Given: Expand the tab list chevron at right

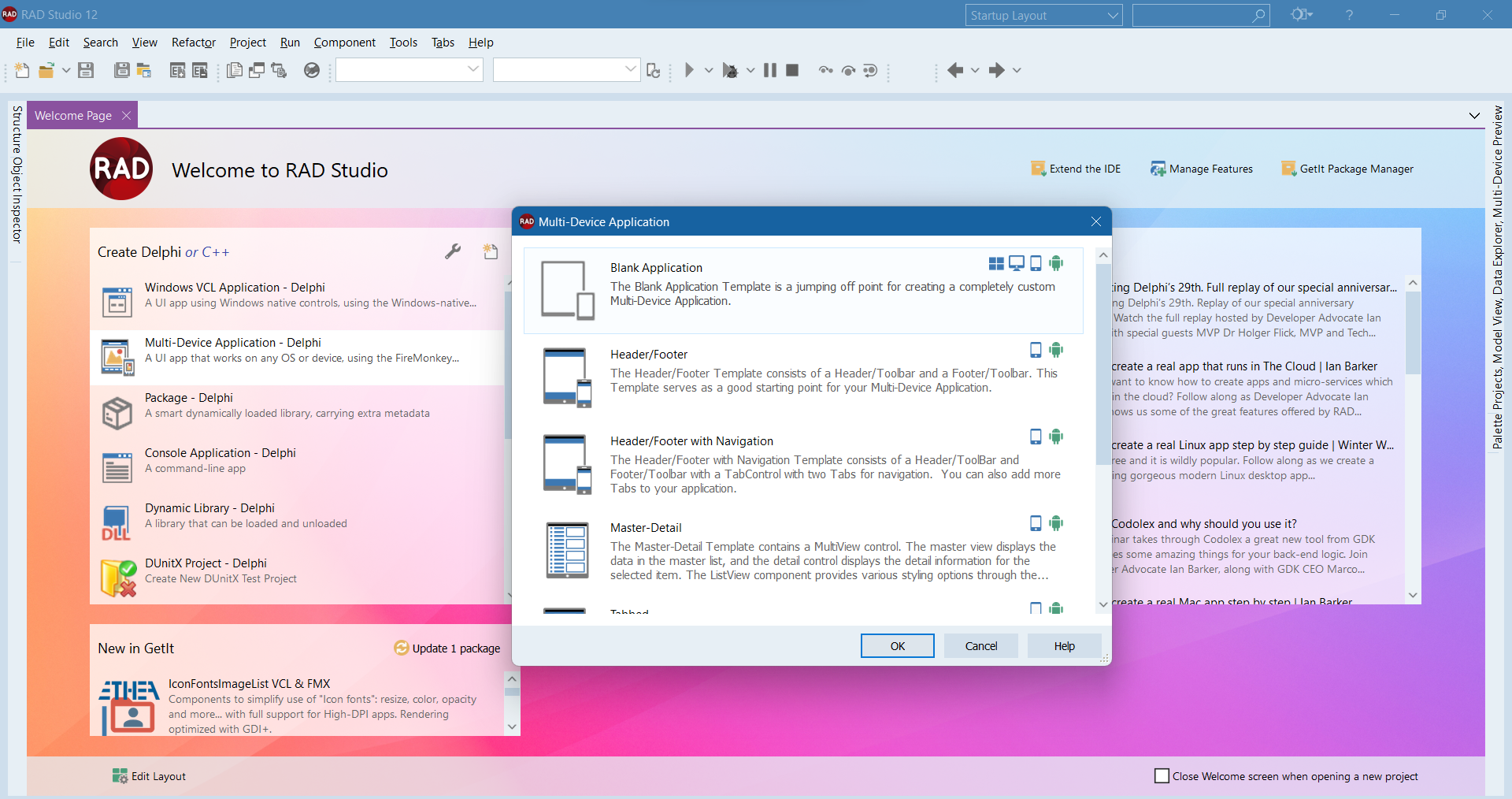Looking at the screenshot, I should (1474, 116).
